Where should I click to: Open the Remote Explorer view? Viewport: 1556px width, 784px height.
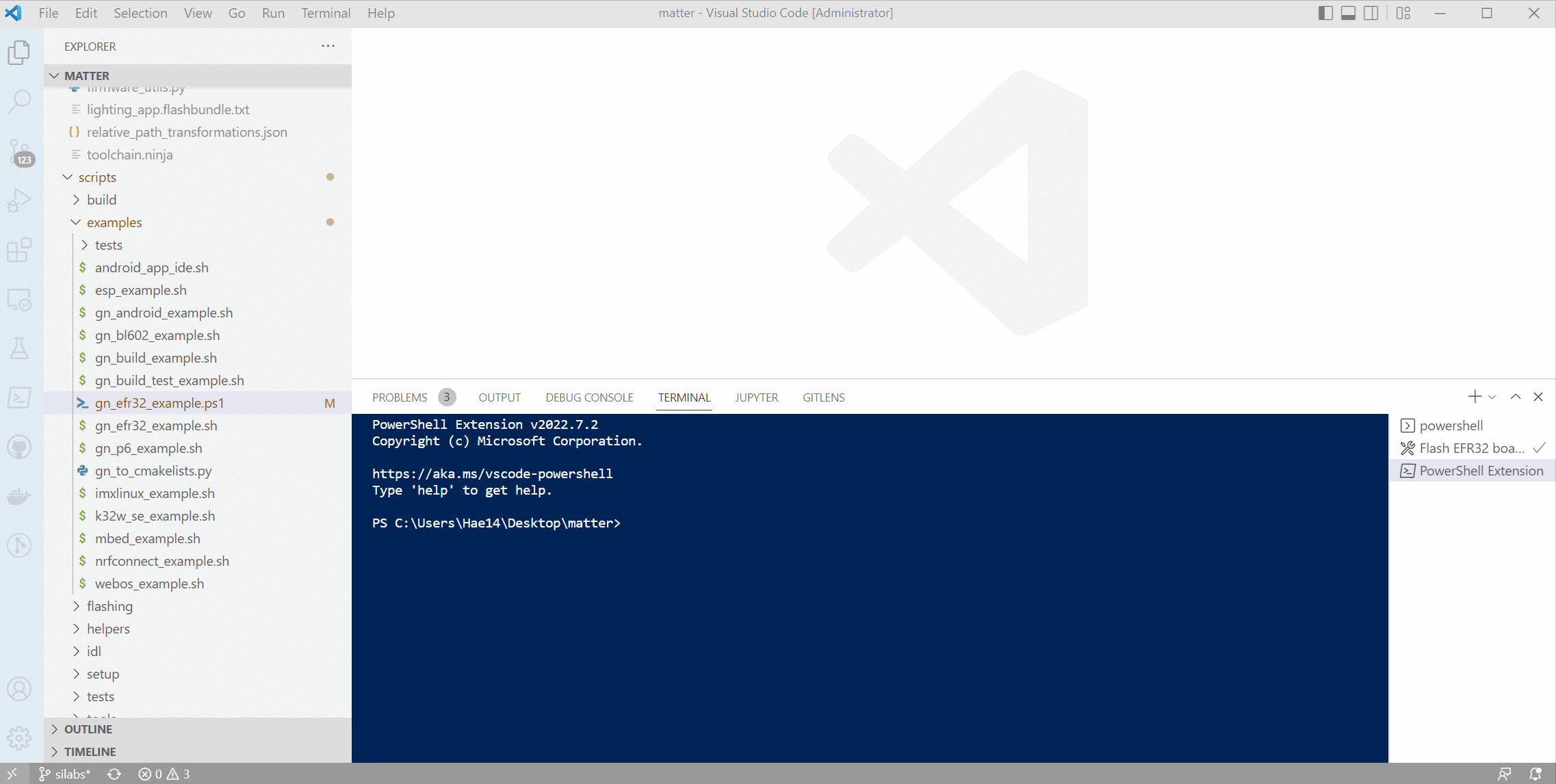coord(19,300)
